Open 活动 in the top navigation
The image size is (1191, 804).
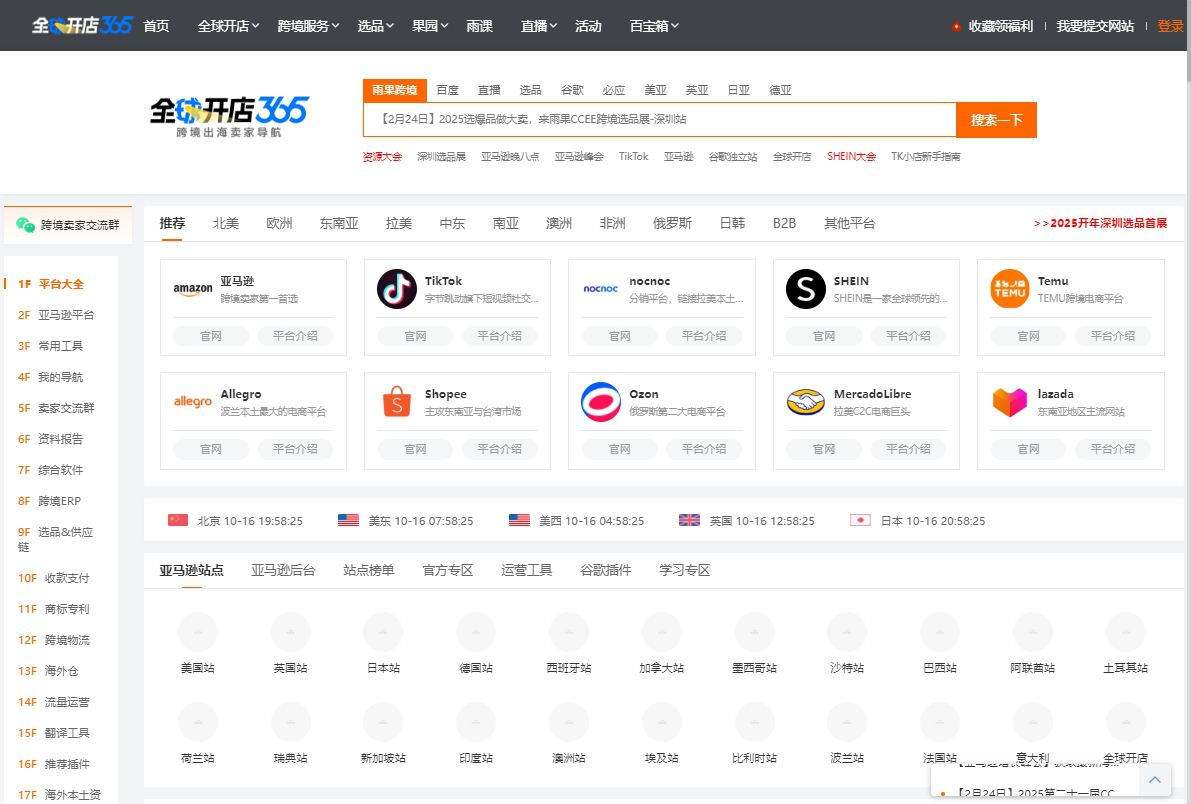click(x=588, y=26)
